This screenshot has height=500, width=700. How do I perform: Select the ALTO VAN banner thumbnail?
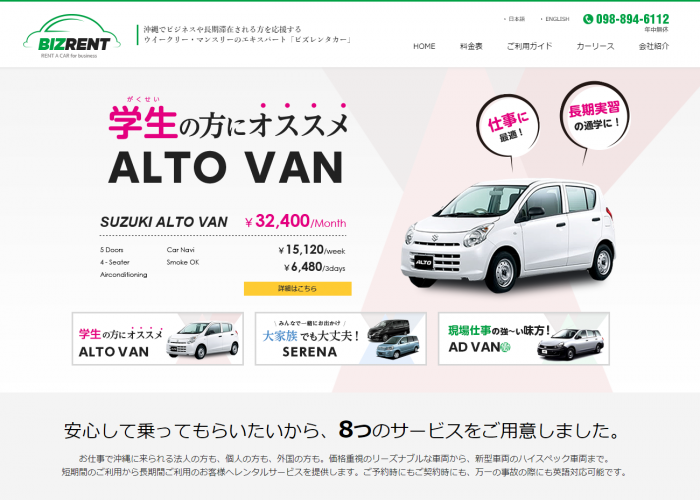click(158, 338)
